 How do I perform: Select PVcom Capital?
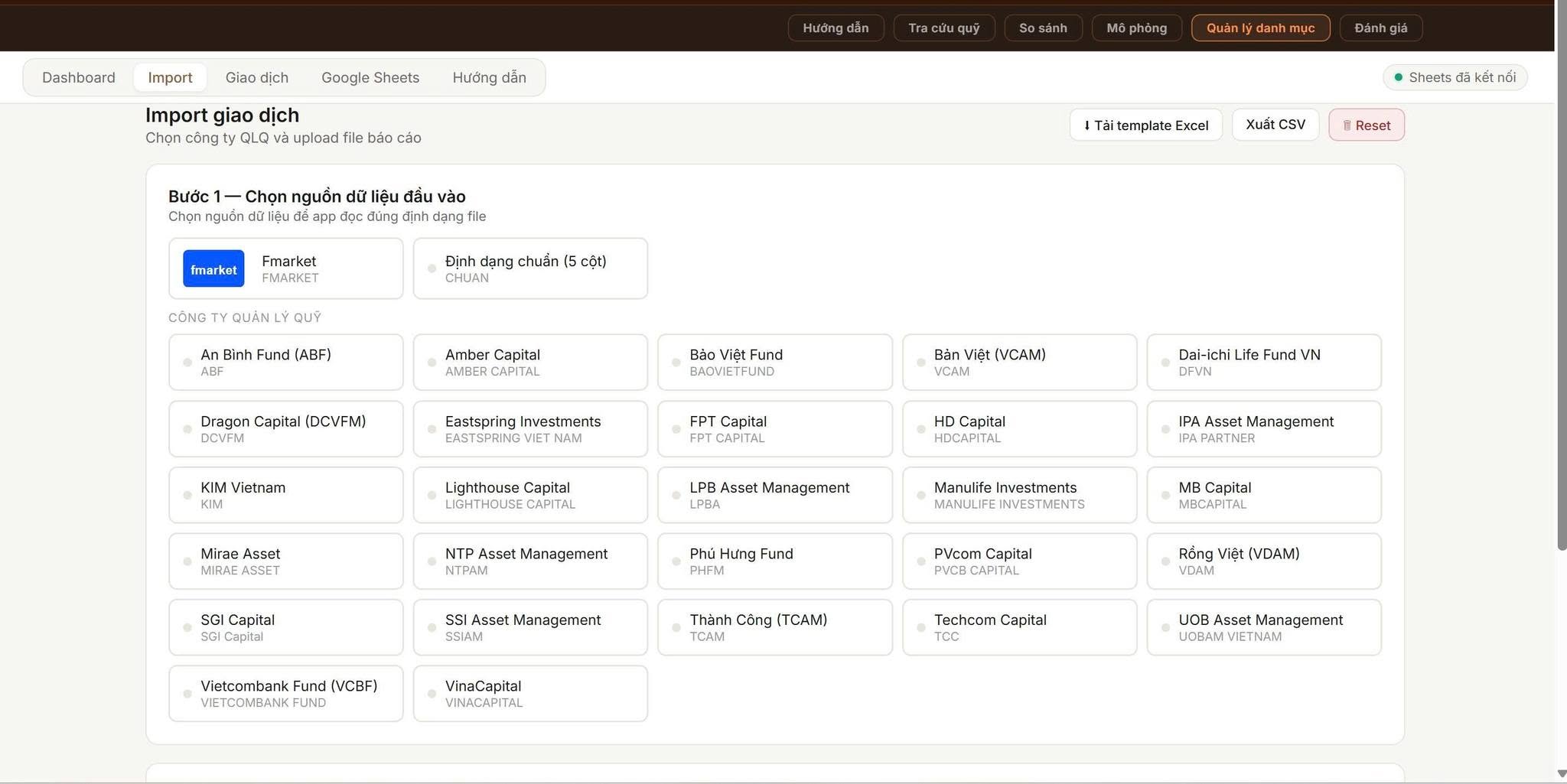[x=1020, y=561]
